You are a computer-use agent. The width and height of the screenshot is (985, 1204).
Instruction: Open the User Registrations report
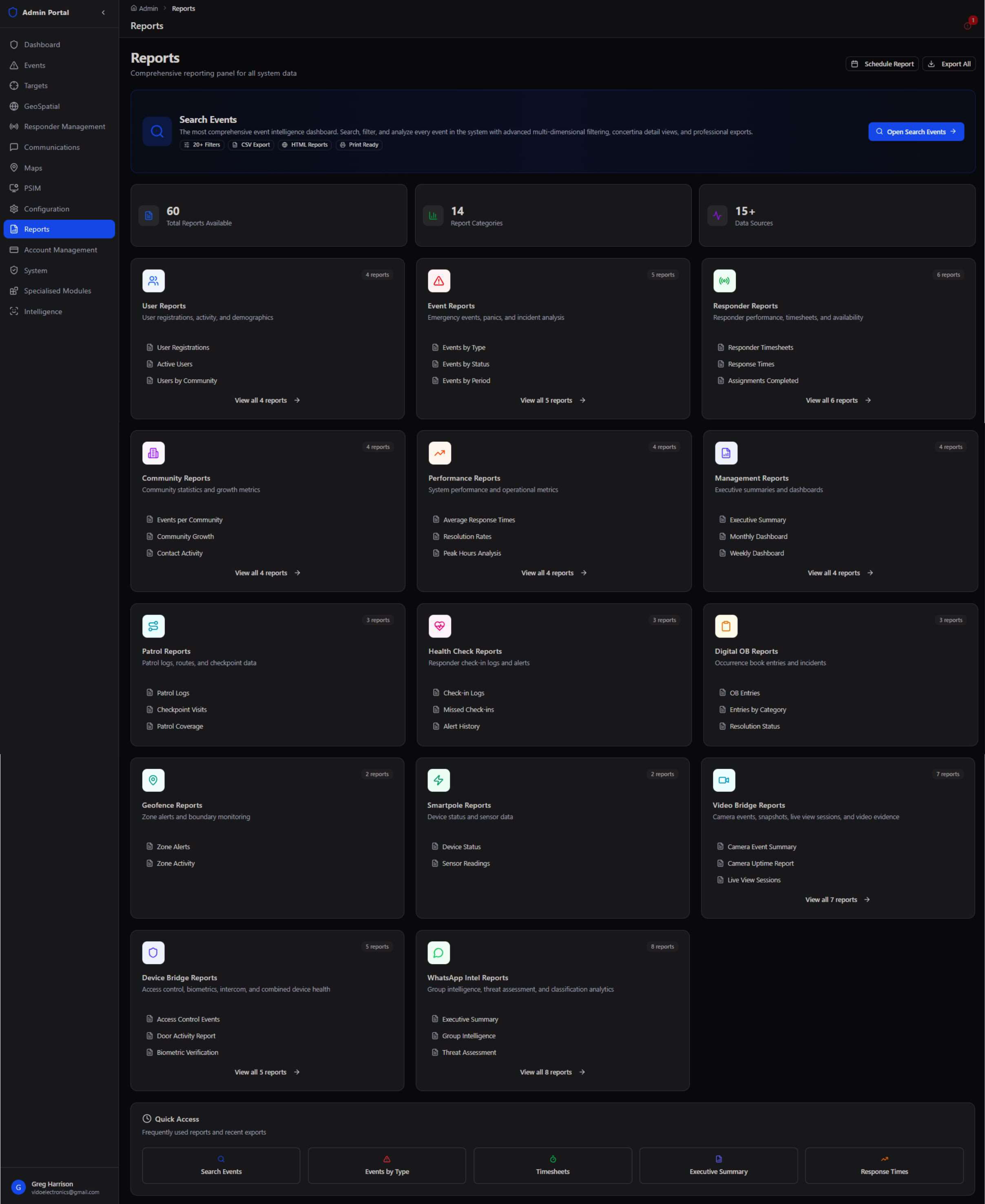(177, 348)
